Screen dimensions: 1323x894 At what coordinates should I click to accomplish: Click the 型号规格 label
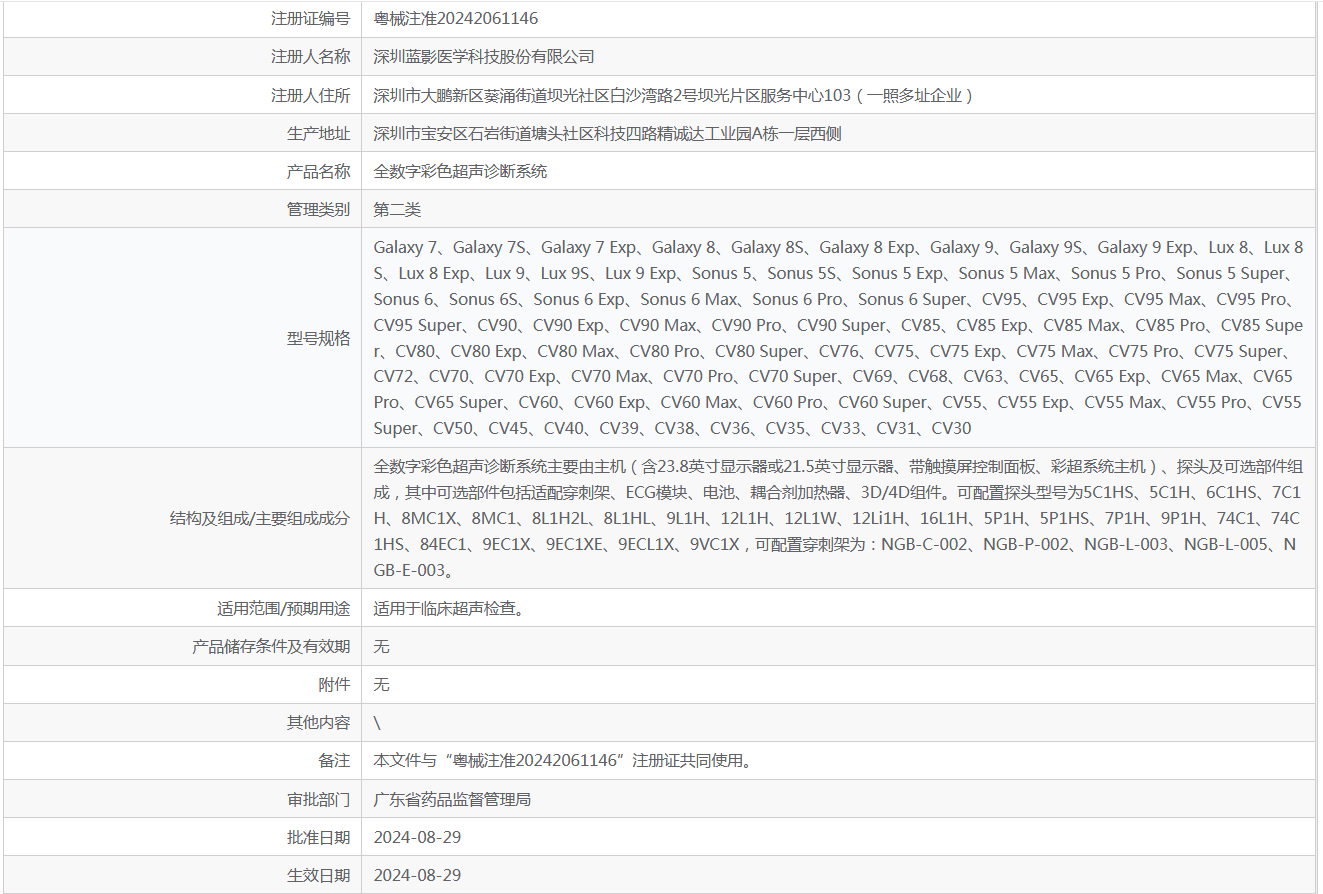tap(319, 338)
